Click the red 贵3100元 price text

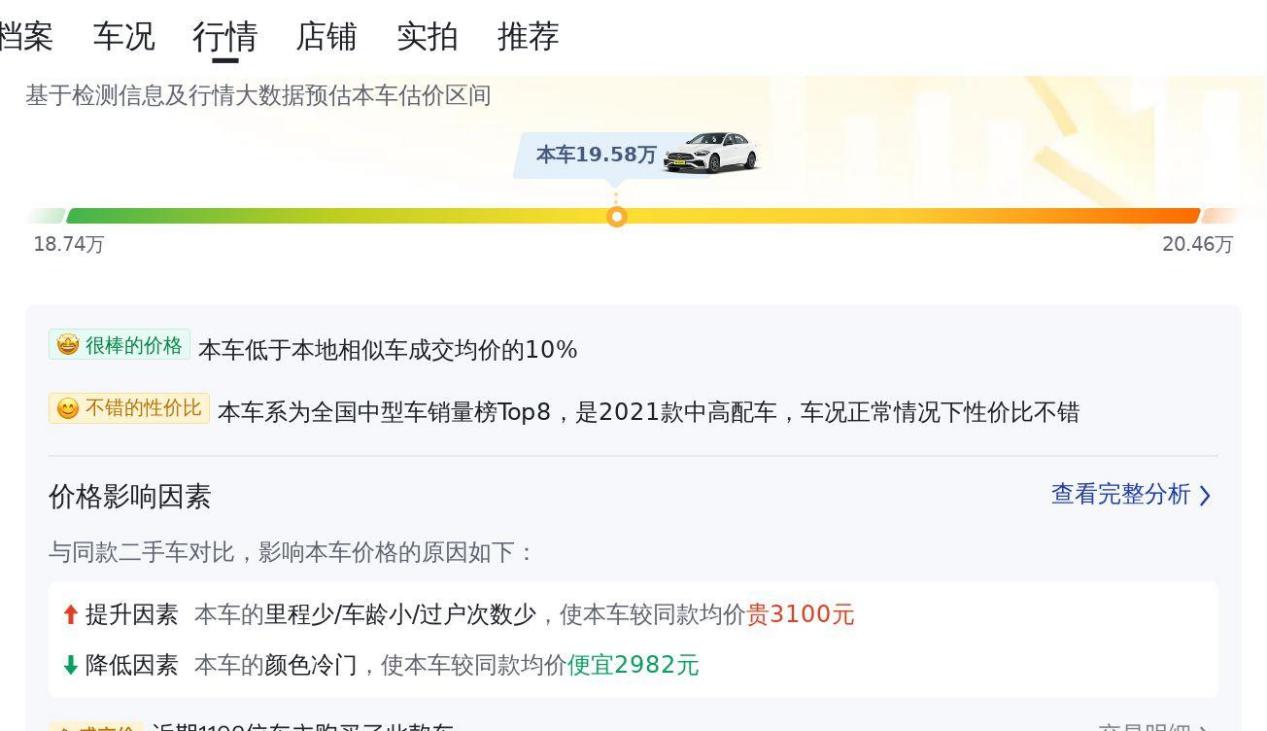click(x=801, y=616)
